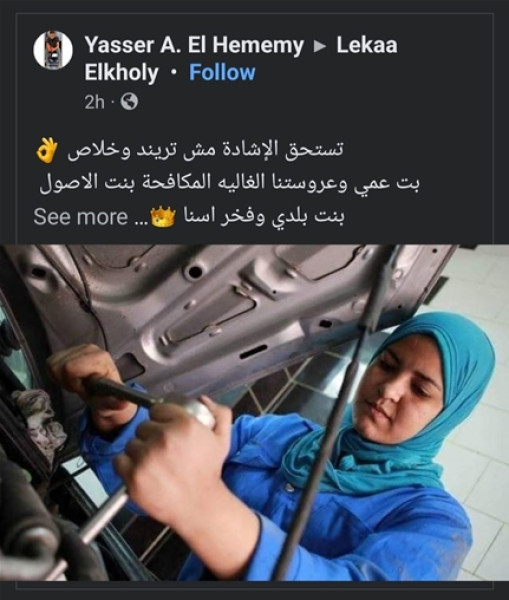Click the Elkholy surname on the second line
Viewport: 509px width, 600px height.
[121, 73]
